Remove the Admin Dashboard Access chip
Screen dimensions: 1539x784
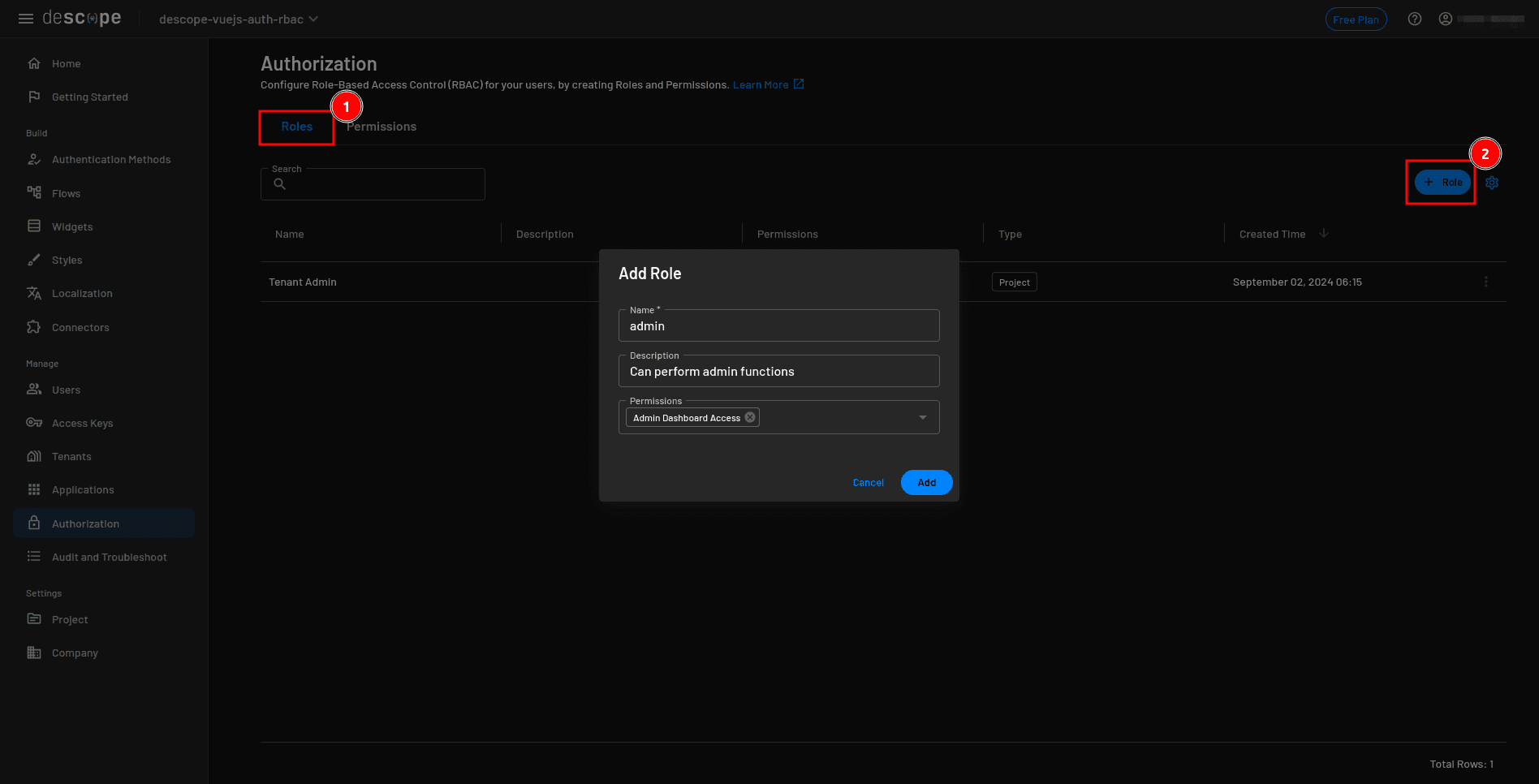click(750, 417)
